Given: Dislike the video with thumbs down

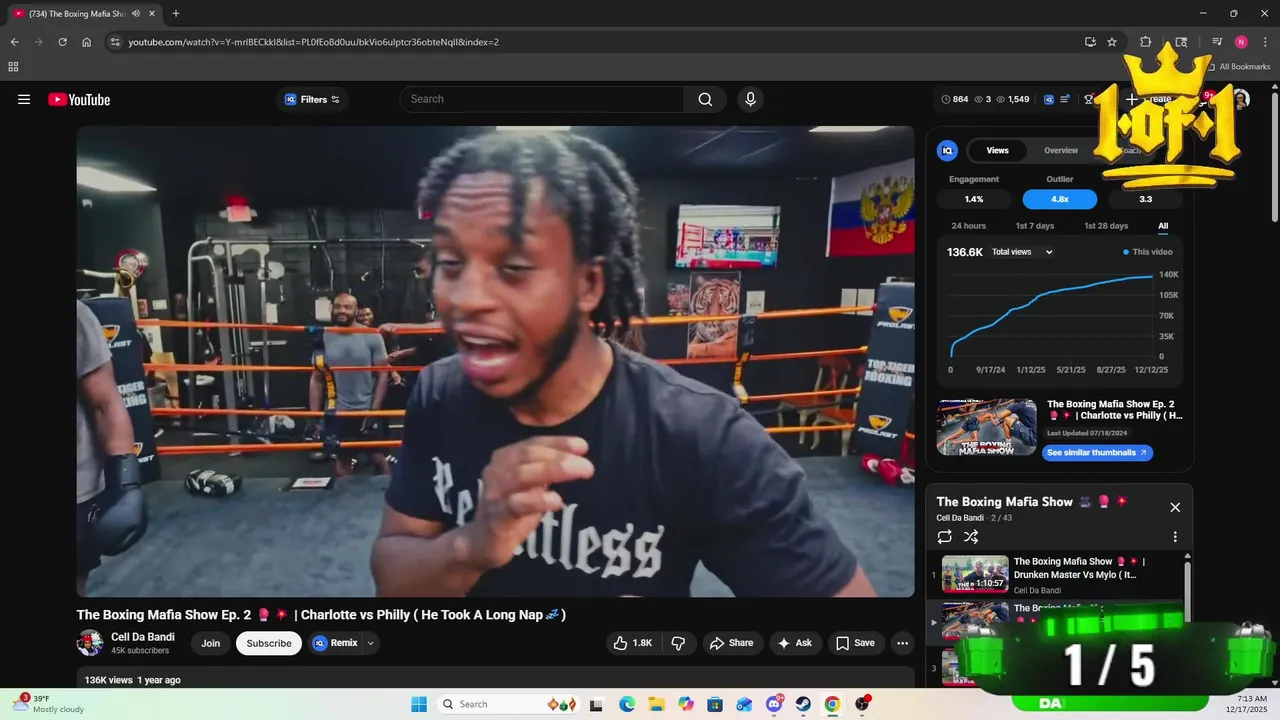Looking at the screenshot, I should point(678,643).
